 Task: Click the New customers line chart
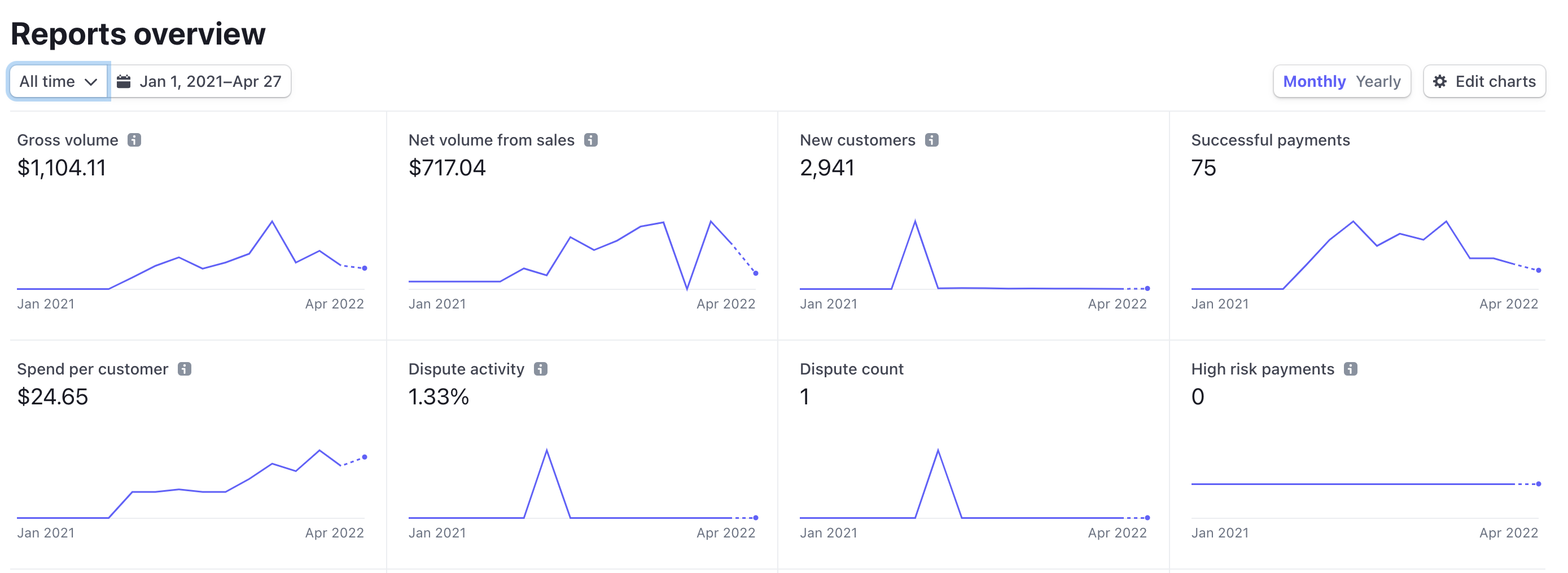click(x=974, y=255)
